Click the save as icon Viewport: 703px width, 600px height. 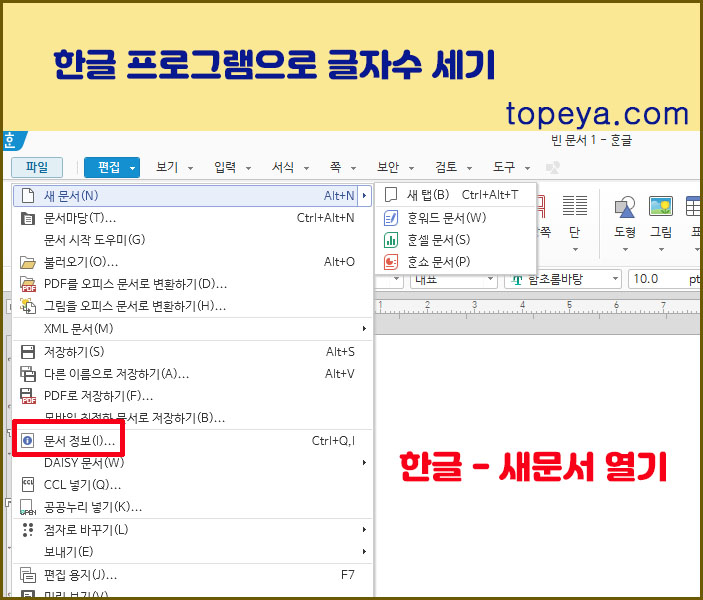tap(28, 374)
